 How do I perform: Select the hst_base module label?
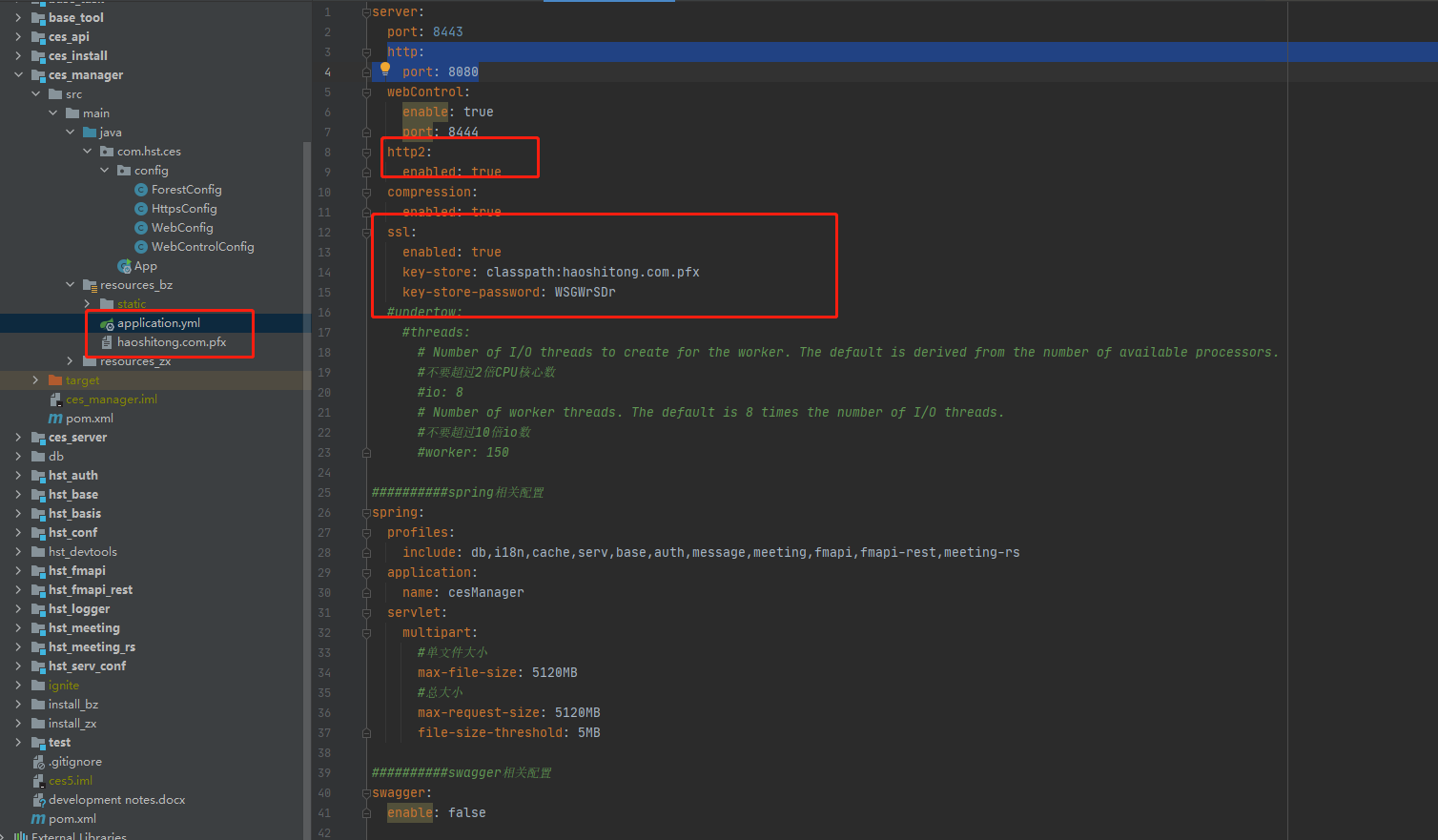pos(73,495)
